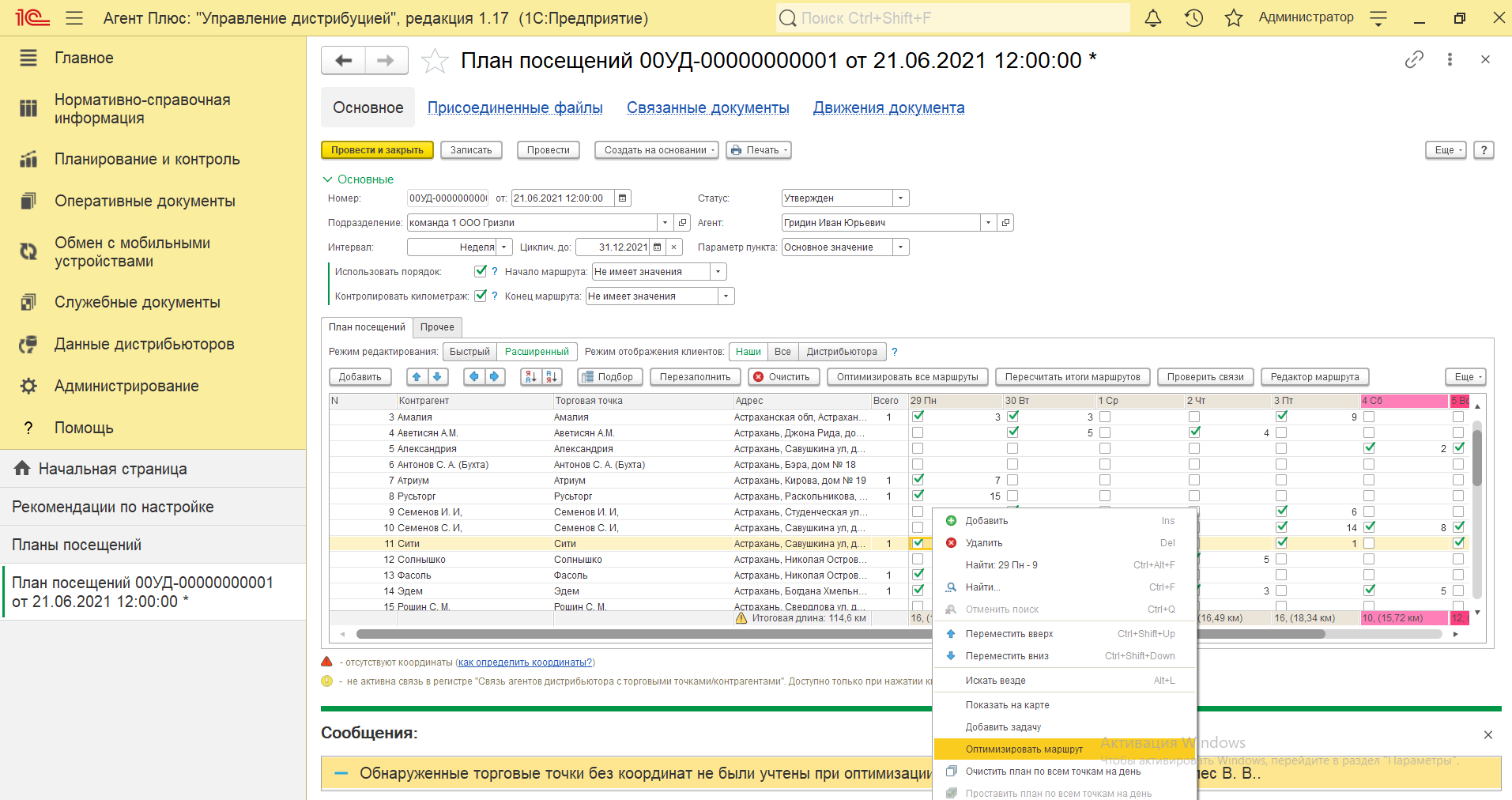
Task: Toggle 29 Пн checkbox for Сити row
Action: [x=918, y=543]
